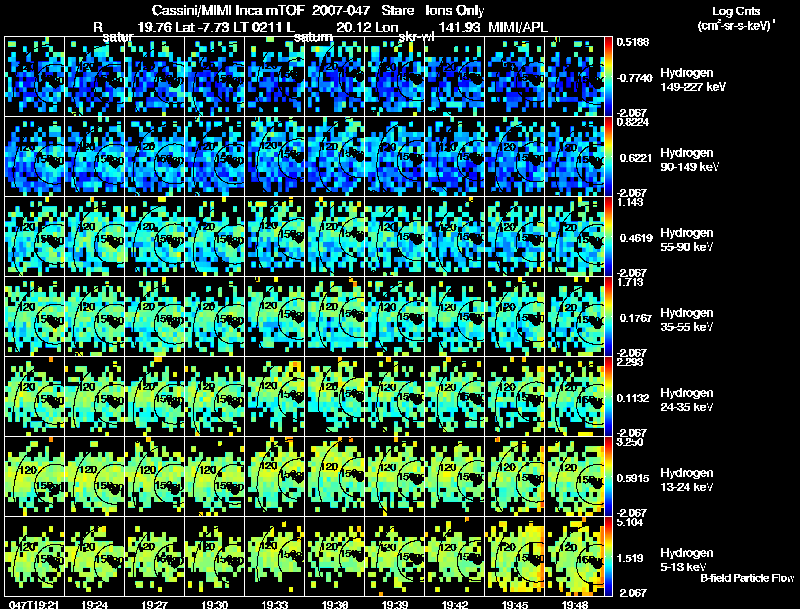This screenshot has width=800, height=609.
Task: Open the 90-149 keV image at 19:24
Action: click(x=95, y=157)
